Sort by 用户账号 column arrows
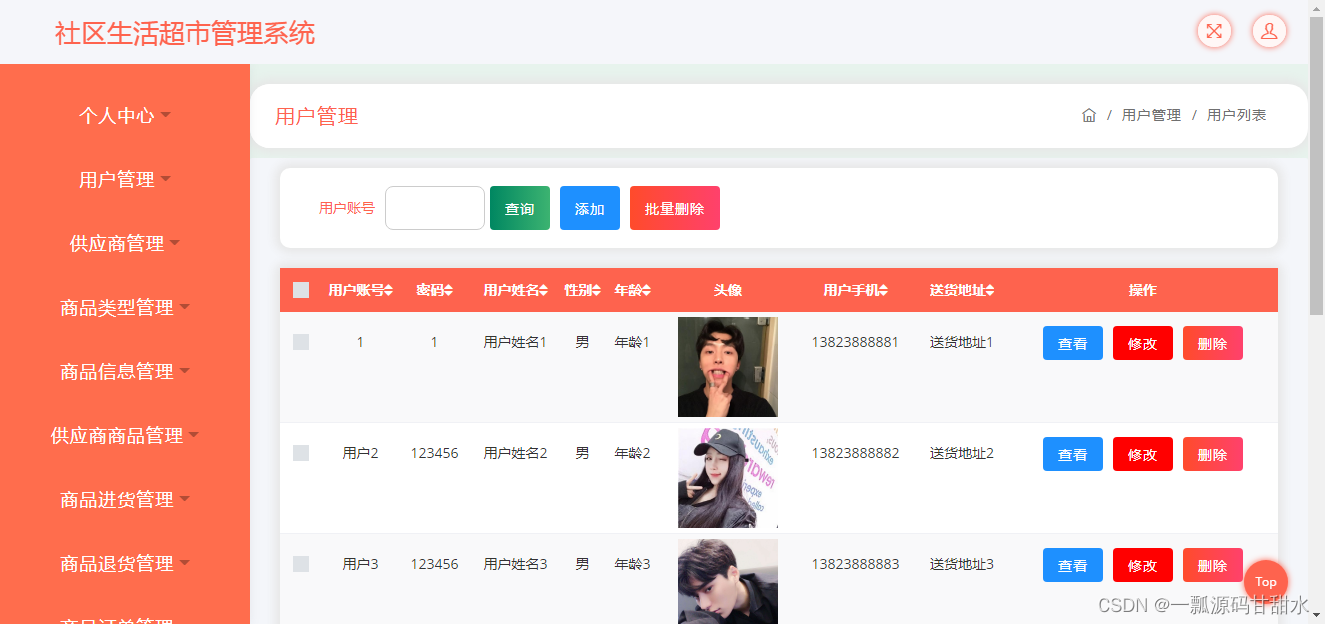The height and width of the screenshot is (624, 1325). click(x=389, y=290)
